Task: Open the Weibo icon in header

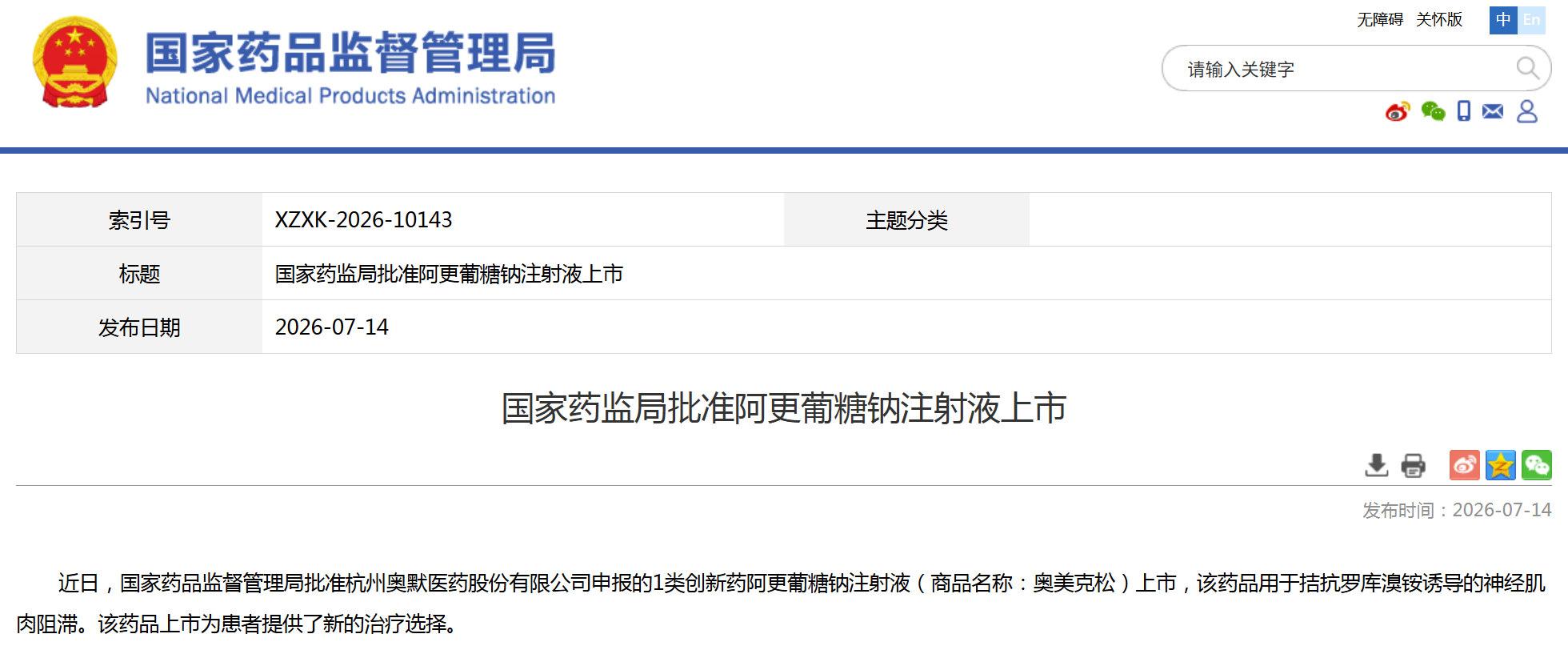Action: (1398, 111)
